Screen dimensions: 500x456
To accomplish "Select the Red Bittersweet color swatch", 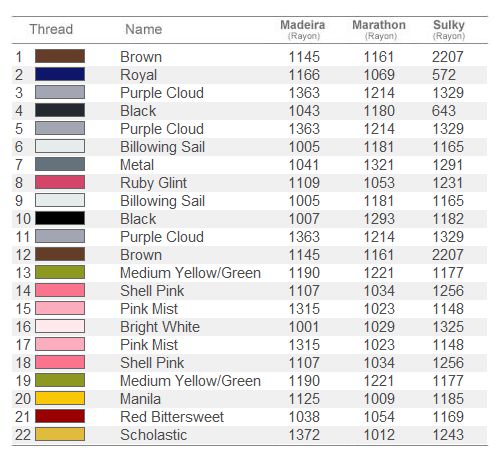I will [x=60, y=416].
